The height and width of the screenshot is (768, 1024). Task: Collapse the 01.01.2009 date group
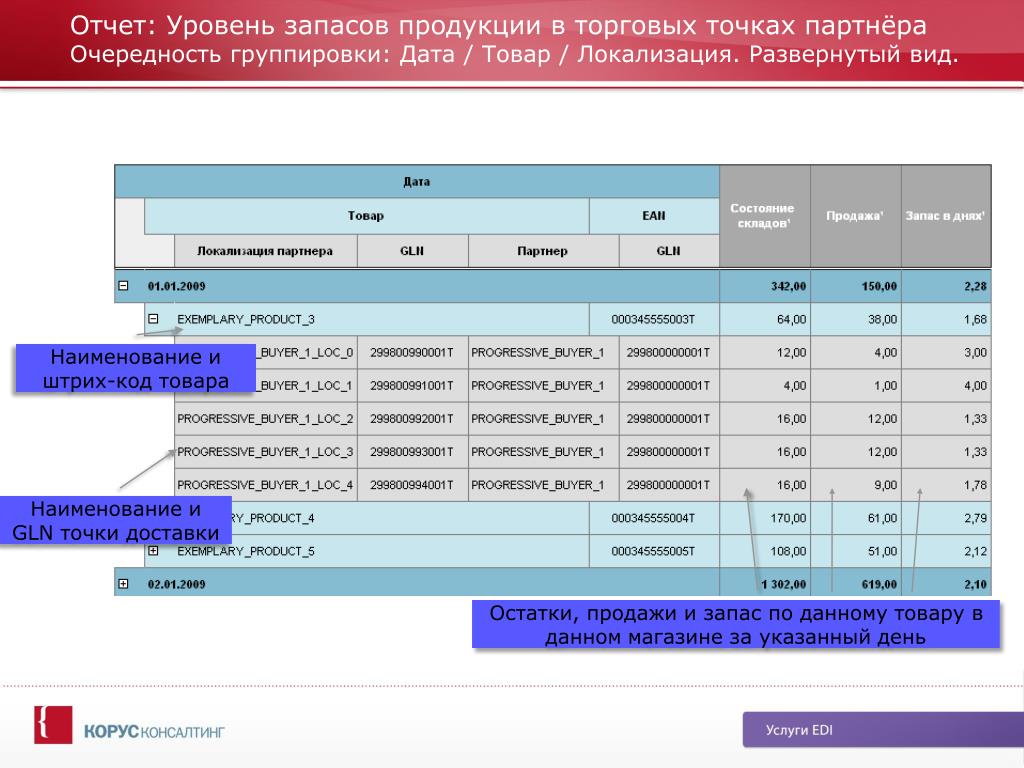tap(123, 286)
